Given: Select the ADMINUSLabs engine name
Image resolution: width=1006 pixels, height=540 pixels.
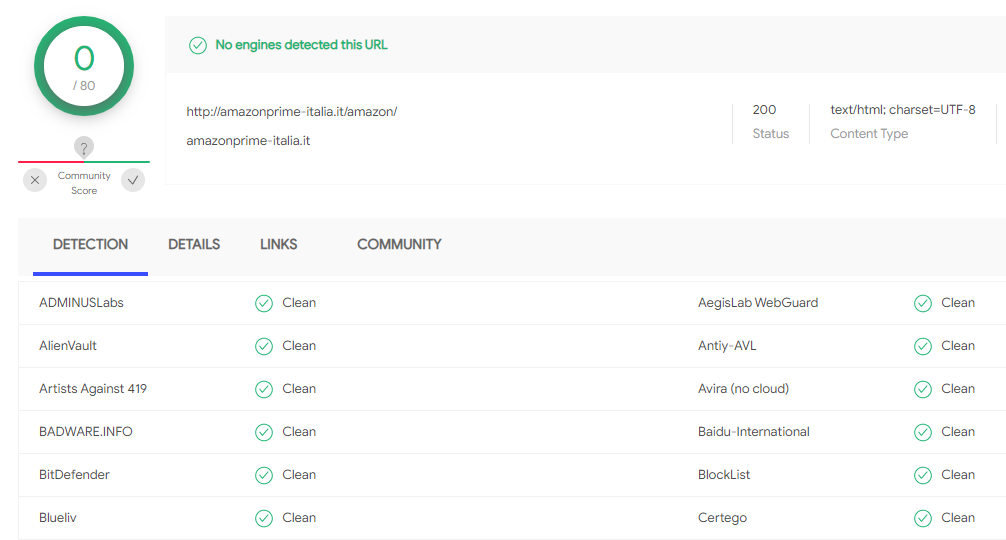Looking at the screenshot, I should pyautogui.click(x=81, y=303).
